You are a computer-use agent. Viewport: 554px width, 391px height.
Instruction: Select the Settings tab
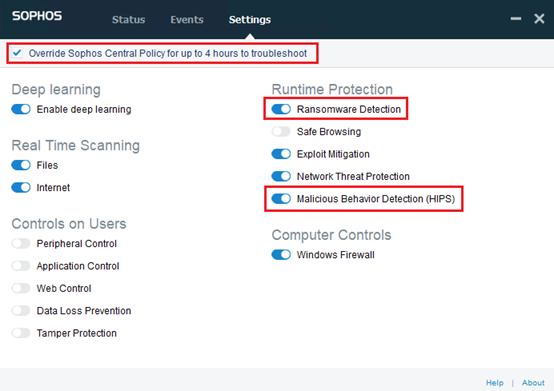pyautogui.click(x=250, y=19)
